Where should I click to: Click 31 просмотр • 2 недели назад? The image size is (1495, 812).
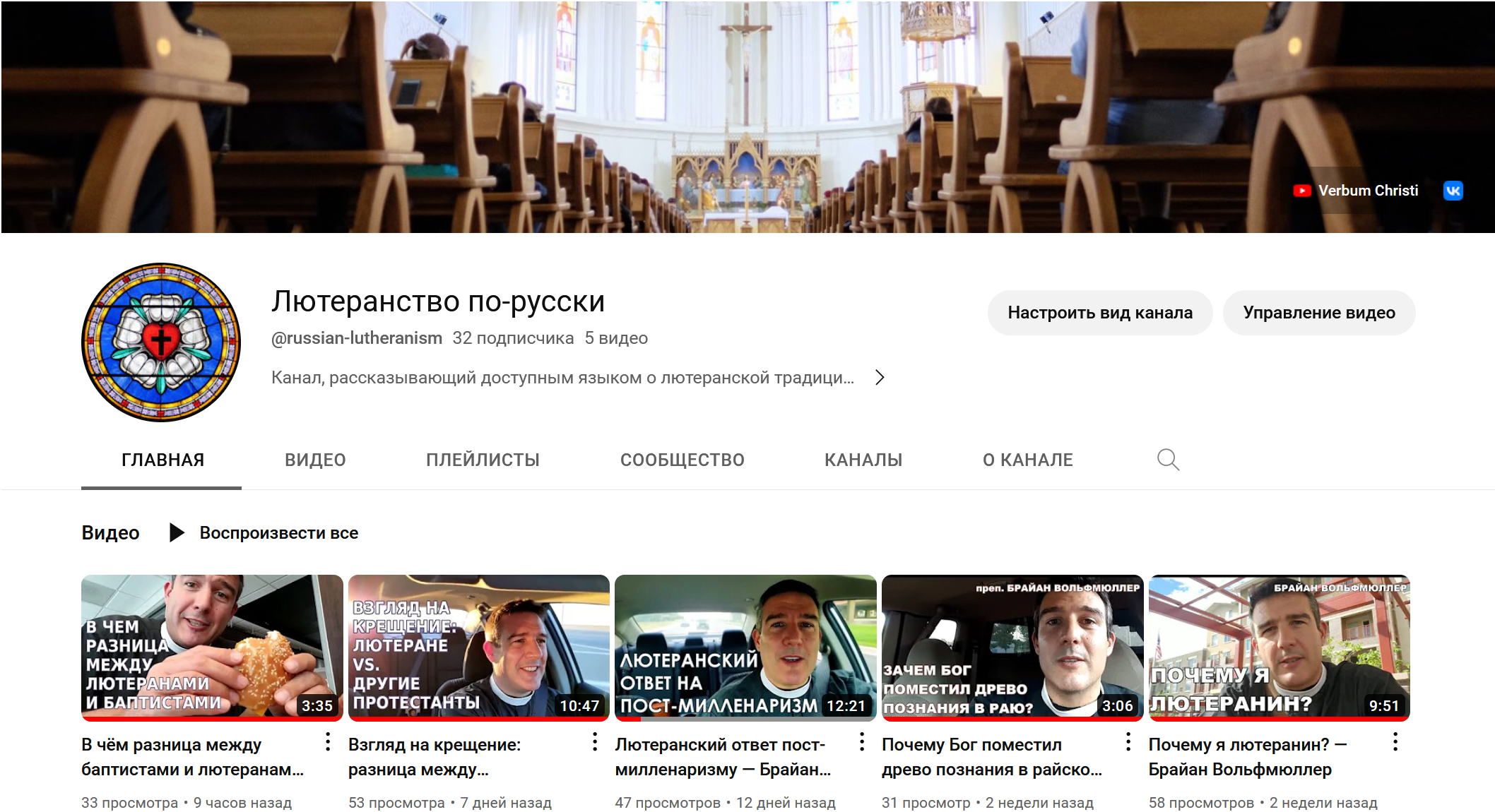[988, 803]
